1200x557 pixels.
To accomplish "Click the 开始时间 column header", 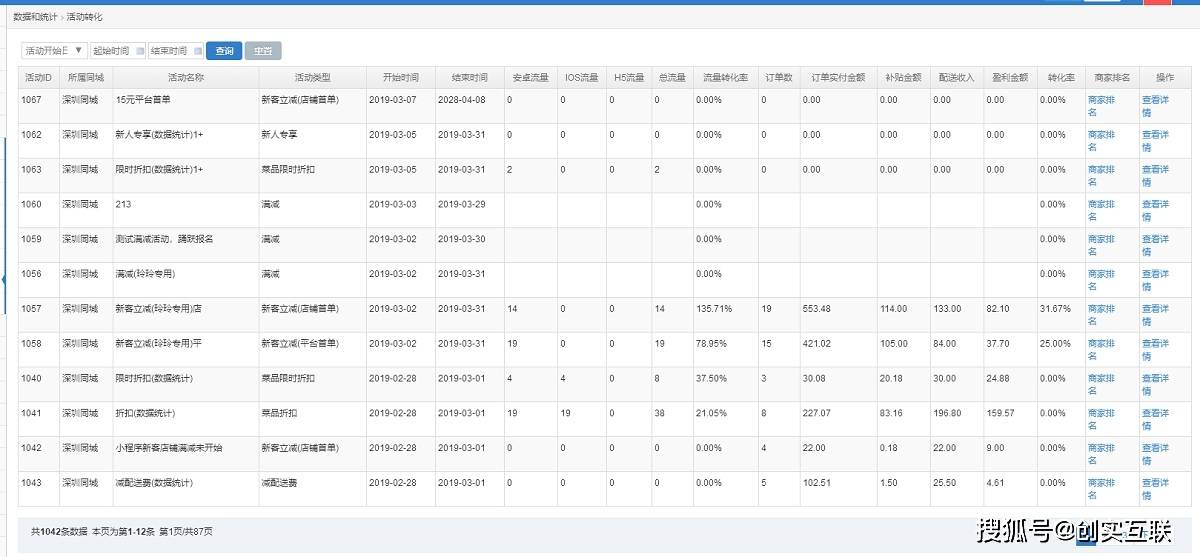I will (400, 77).
